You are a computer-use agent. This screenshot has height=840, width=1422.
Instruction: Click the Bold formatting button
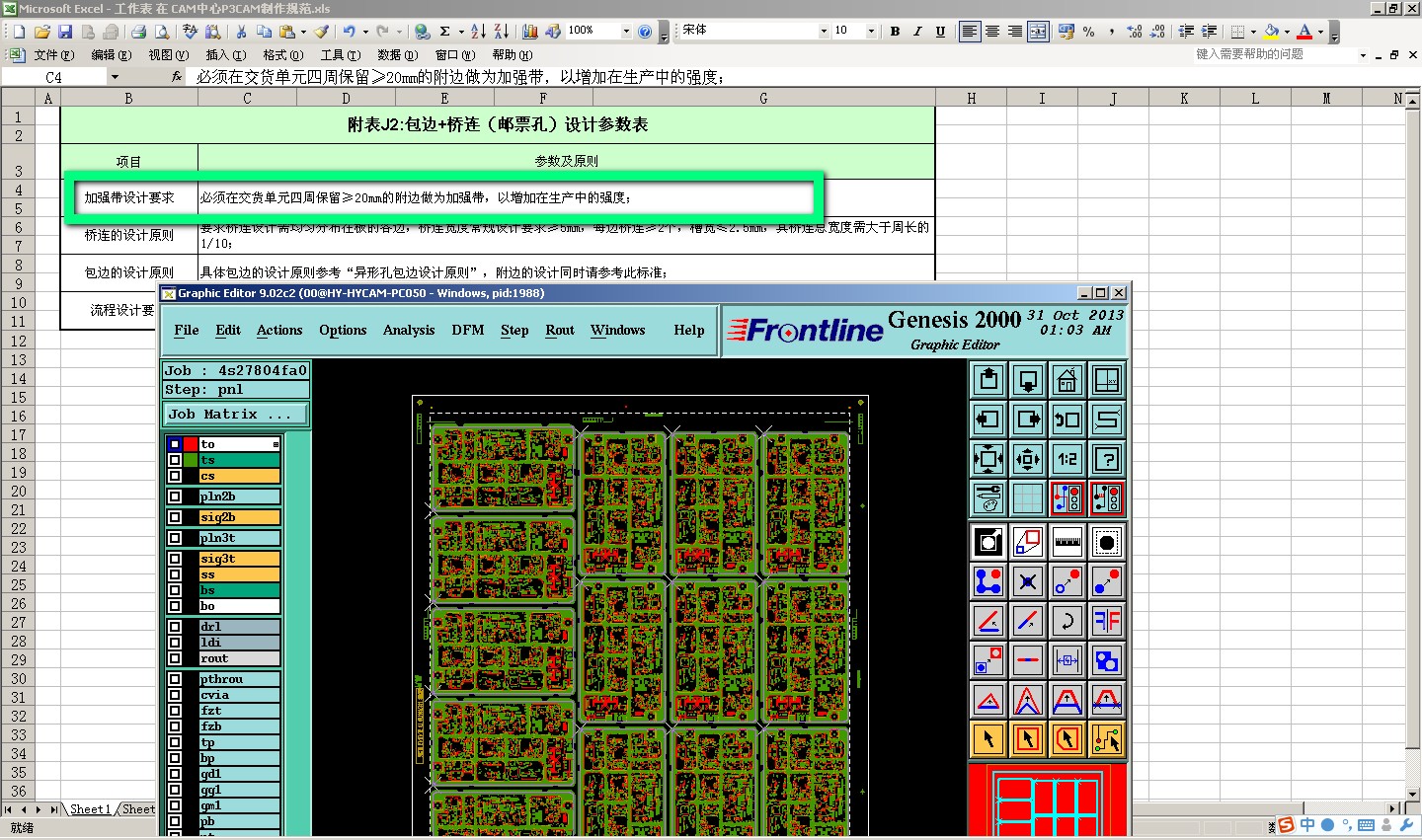tap(895, 32)
